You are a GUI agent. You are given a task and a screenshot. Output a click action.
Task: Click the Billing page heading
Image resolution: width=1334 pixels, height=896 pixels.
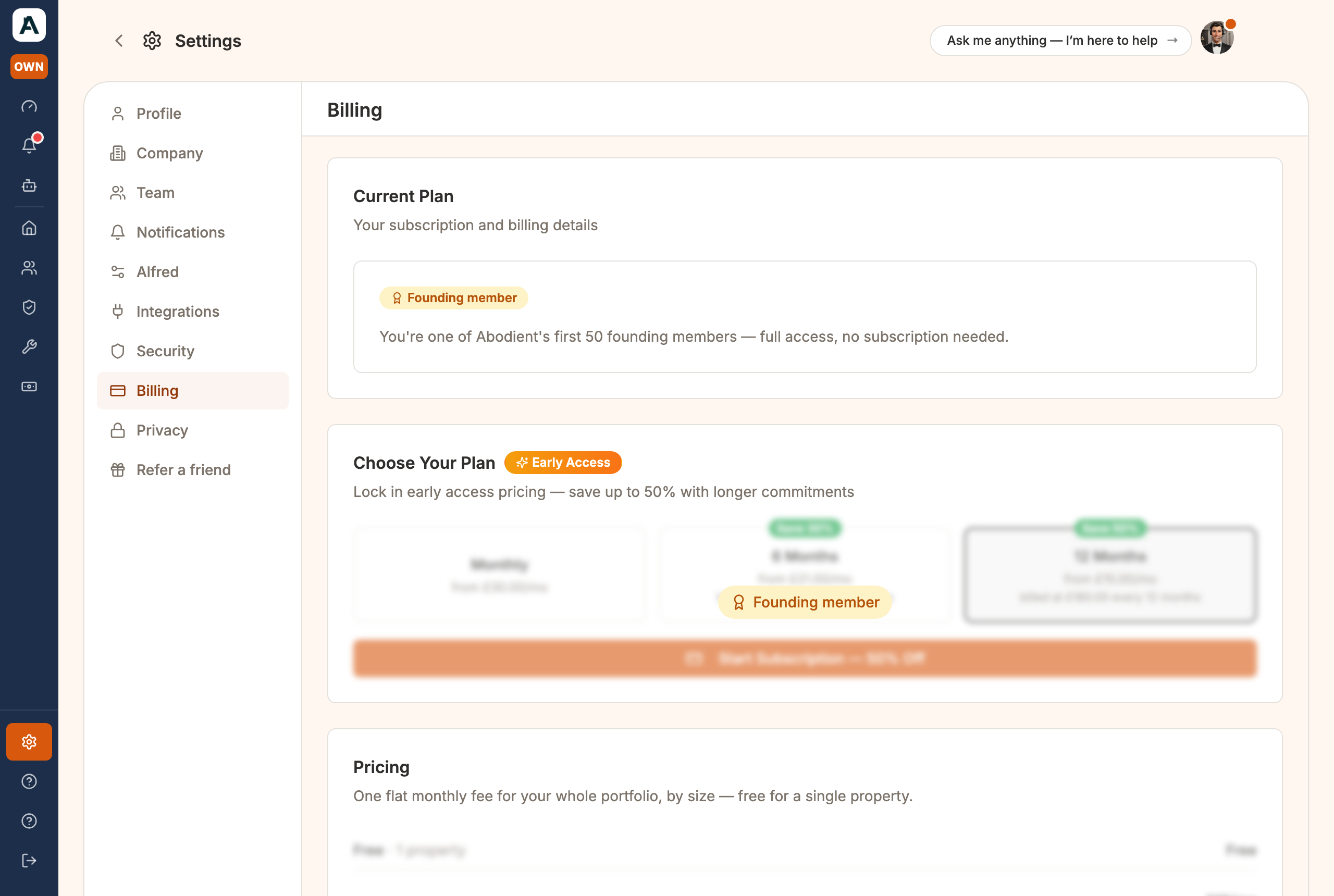coord(354,110)
